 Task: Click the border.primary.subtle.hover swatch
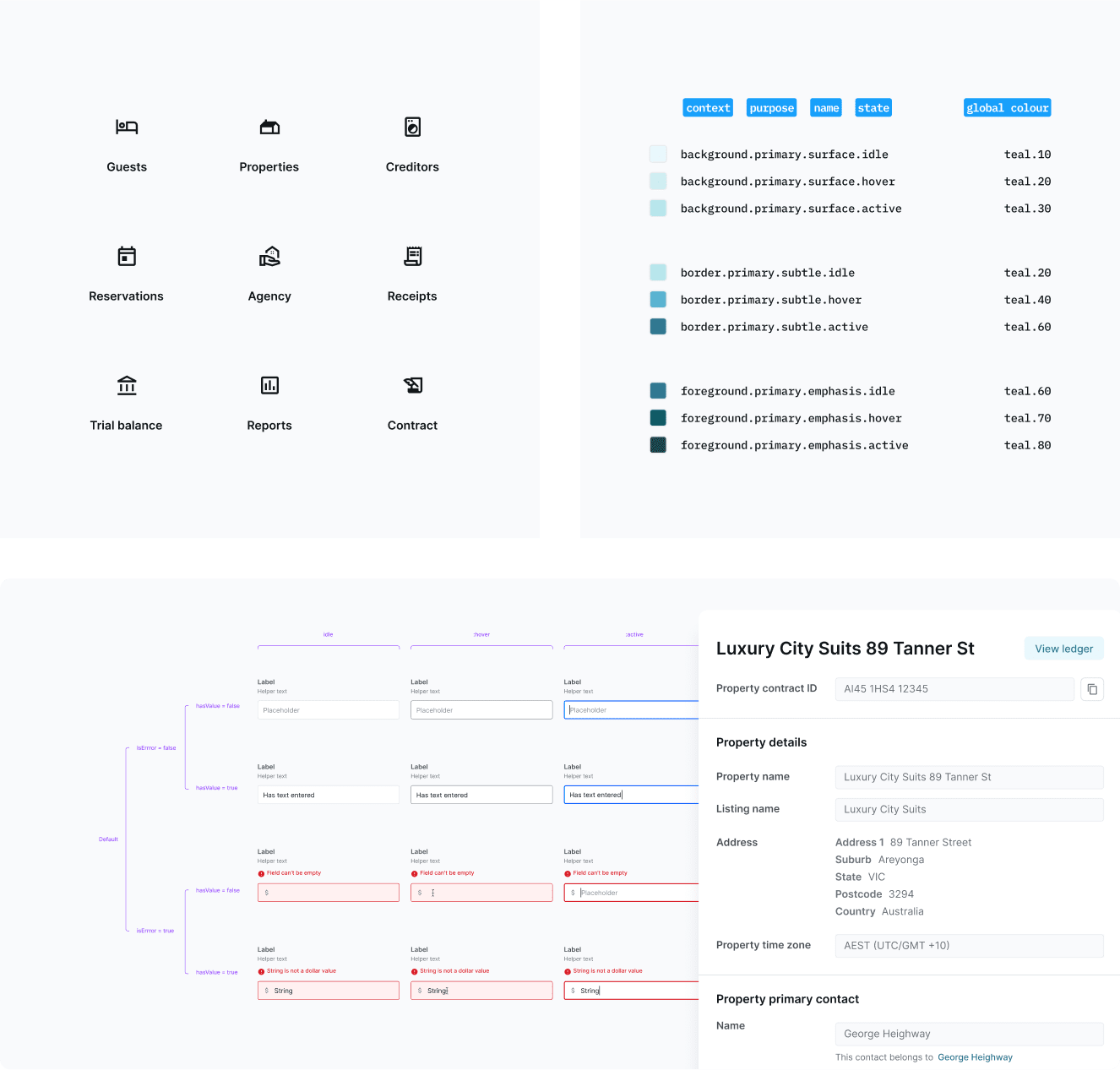click(658, 299)
